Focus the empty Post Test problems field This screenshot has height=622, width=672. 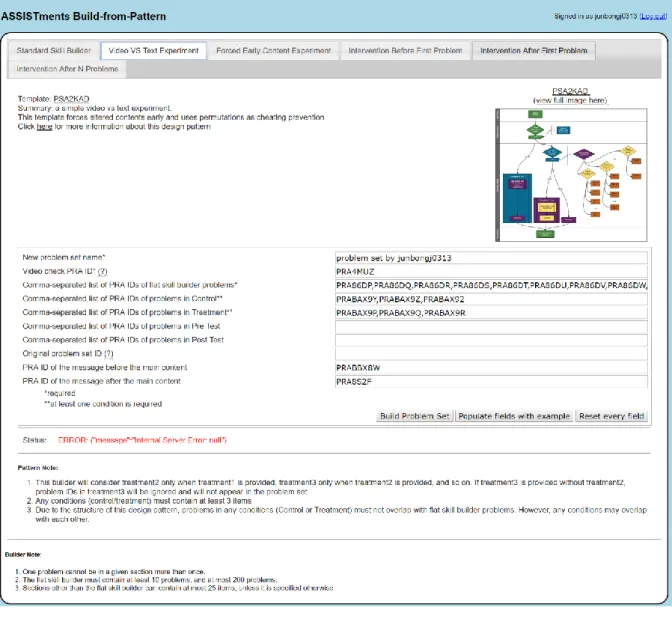pos(491,340)
